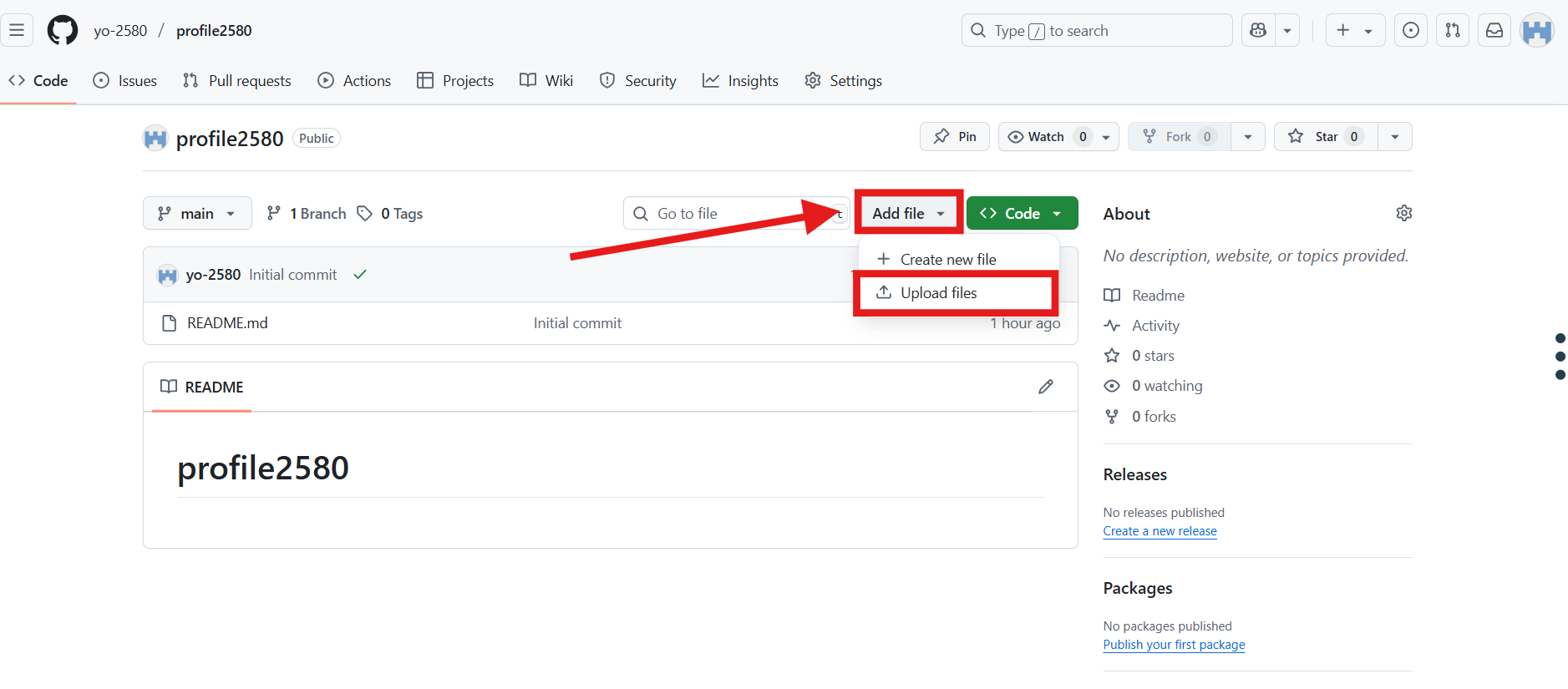Open the Create new plus menu
The height and width of the screenshot is (689, 1568).
point(1355,31)
